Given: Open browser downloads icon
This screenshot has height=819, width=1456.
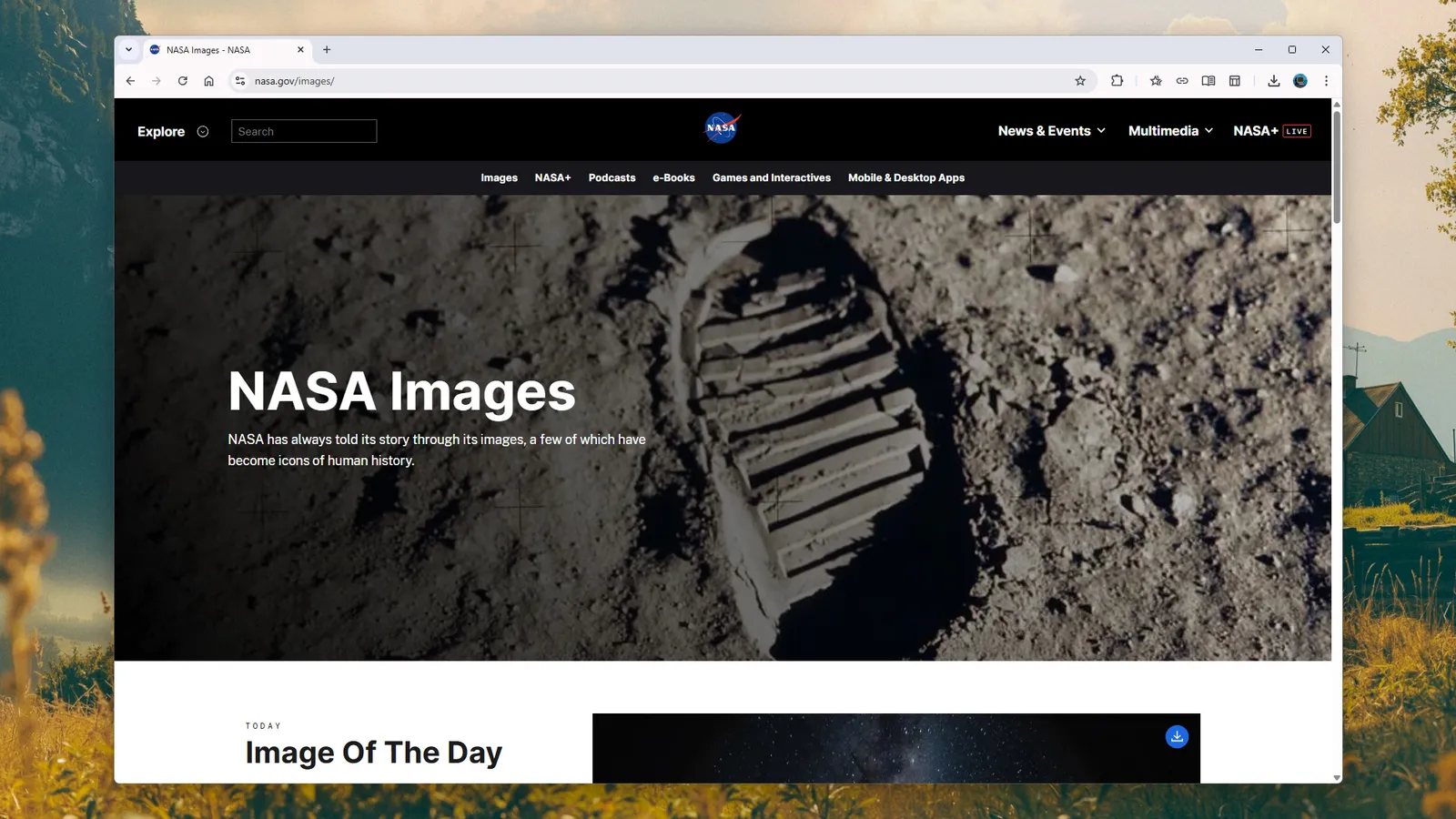Looking at the screenshot, I should click(x=1274, y=81).
